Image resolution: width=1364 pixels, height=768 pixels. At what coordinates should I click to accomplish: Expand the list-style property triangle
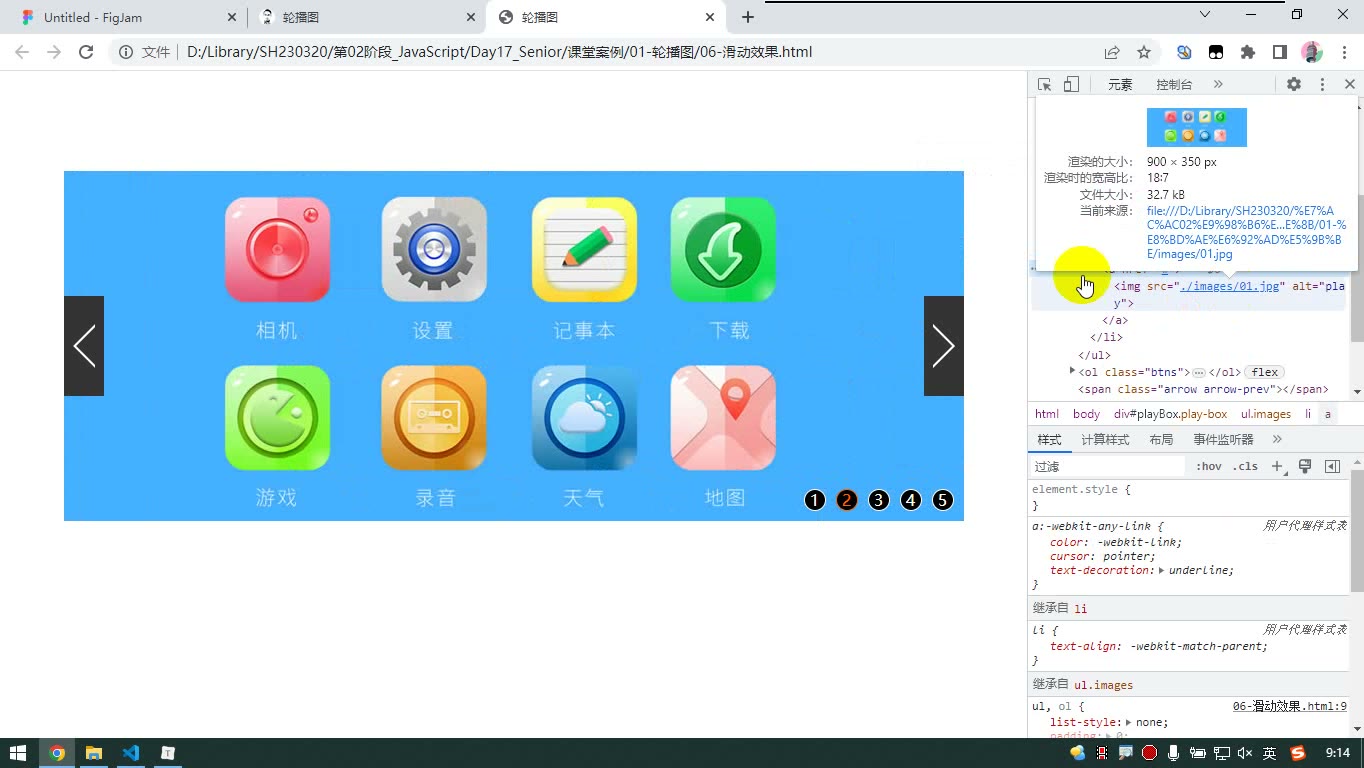coord(1129,722)
